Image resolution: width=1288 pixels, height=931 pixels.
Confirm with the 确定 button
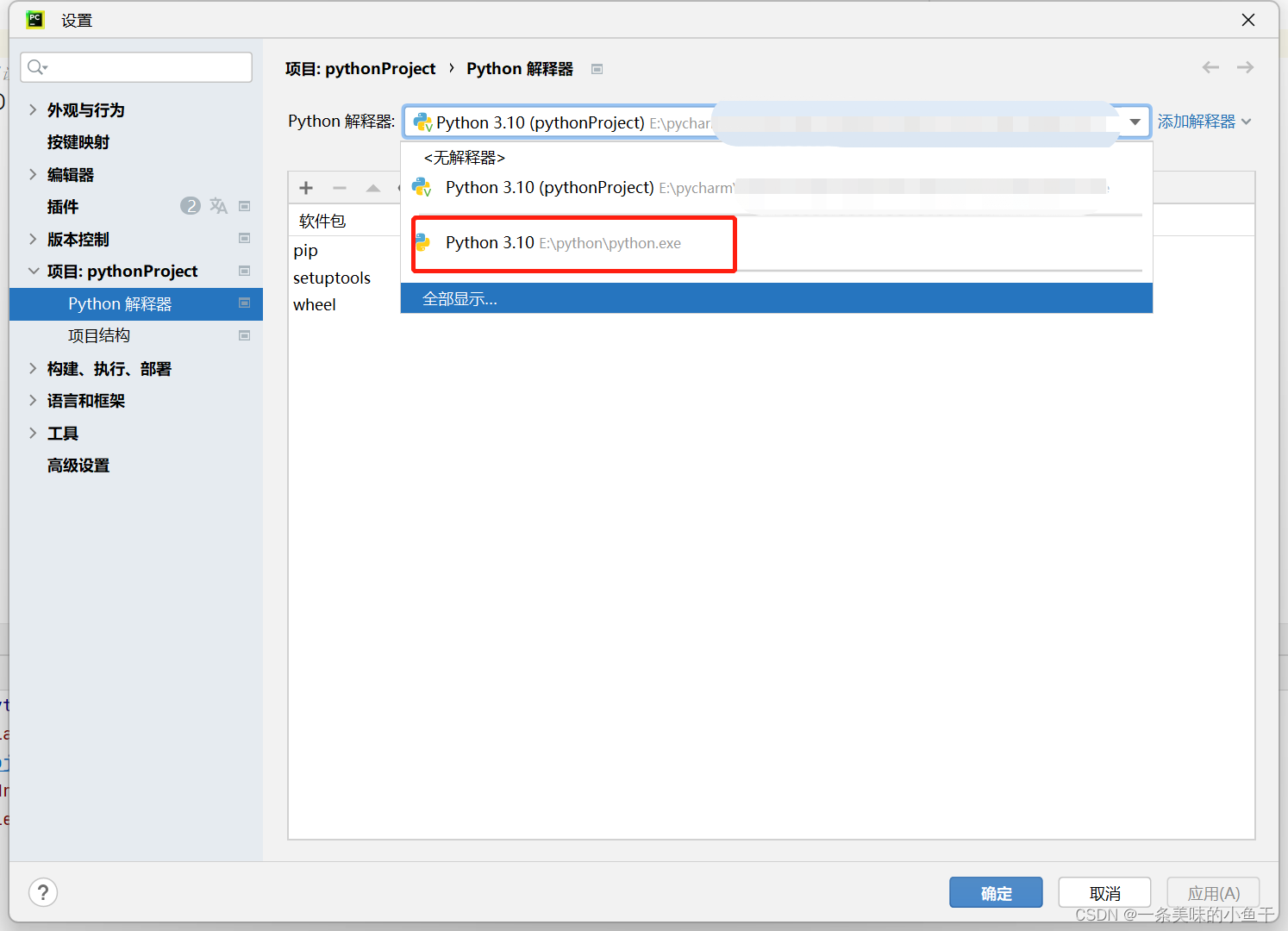click(x=996, y=892)
